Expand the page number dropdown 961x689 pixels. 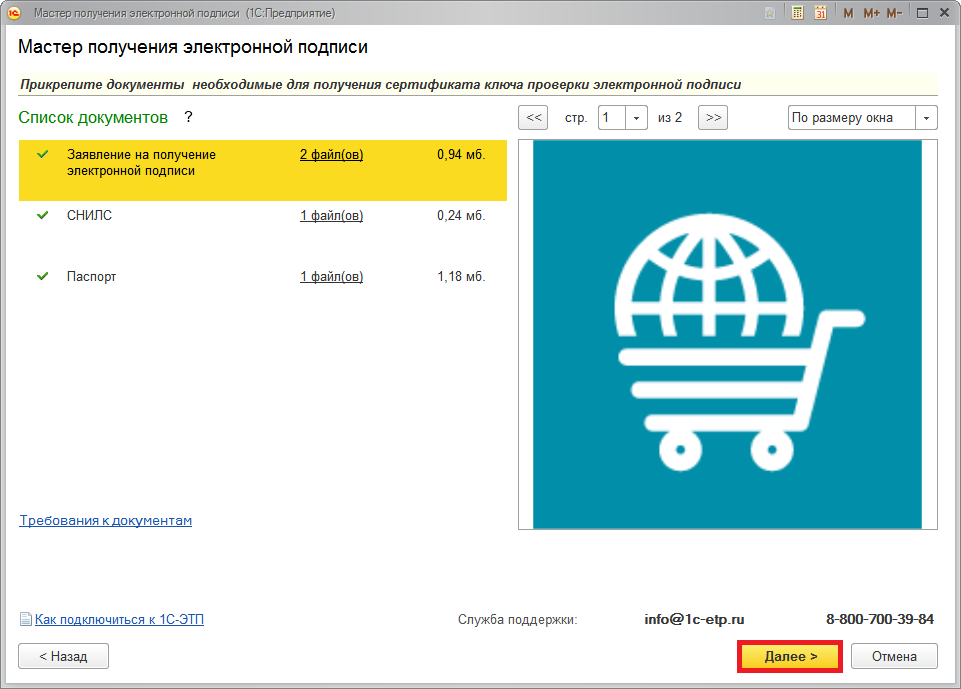point(637,117)
